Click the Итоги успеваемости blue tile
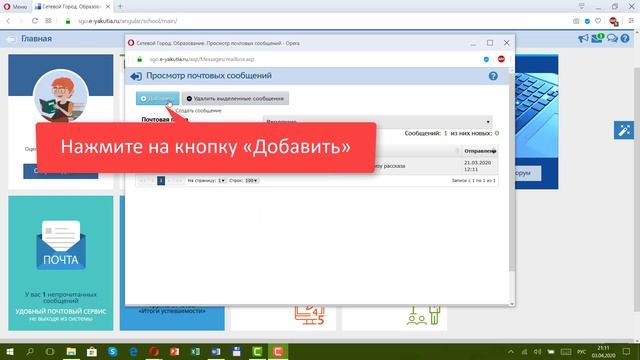The height and width of the screenshot is (360, 640). (x=172, y=318)
